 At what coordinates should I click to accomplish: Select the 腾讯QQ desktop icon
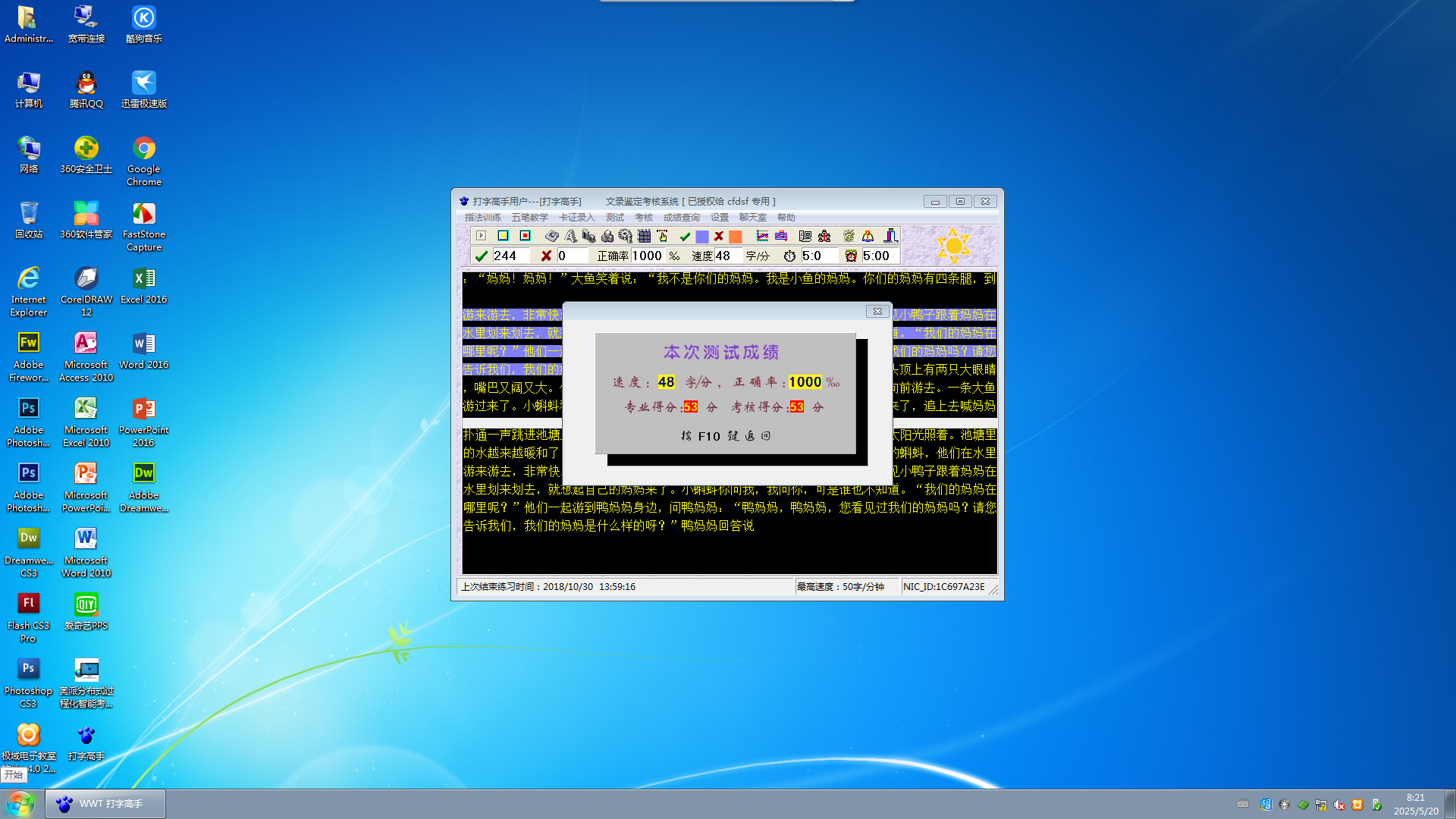[x=86, y=89]
